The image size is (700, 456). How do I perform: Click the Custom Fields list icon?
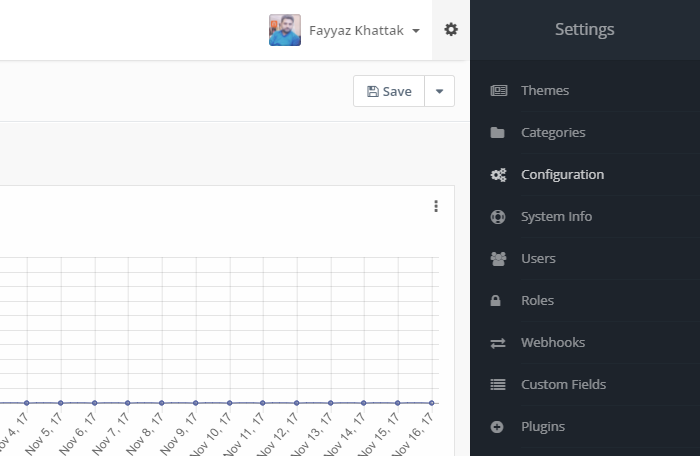coord(498,385)
